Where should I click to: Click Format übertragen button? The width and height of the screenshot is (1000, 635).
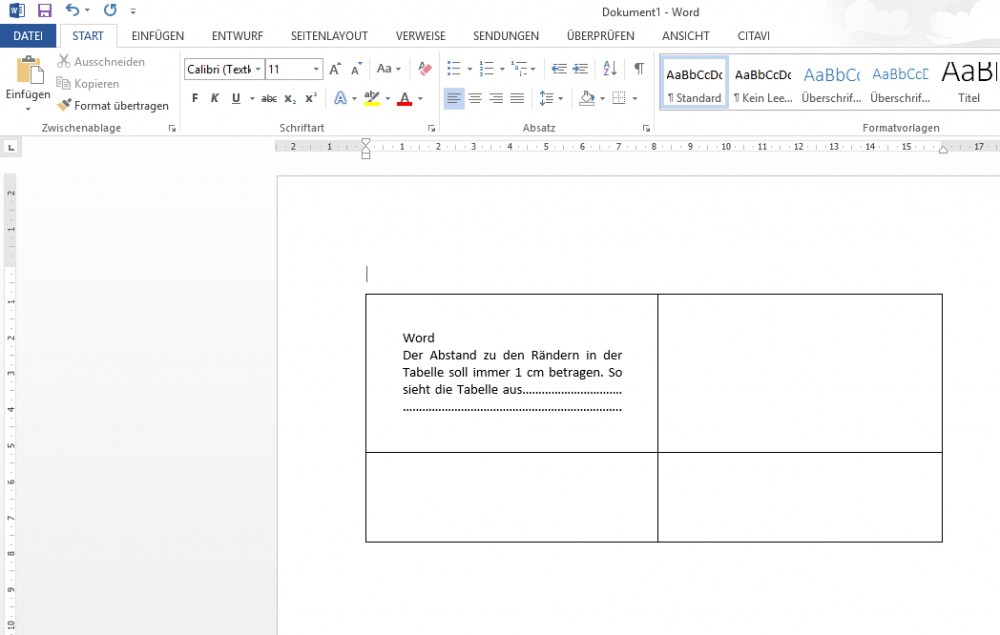113,105
